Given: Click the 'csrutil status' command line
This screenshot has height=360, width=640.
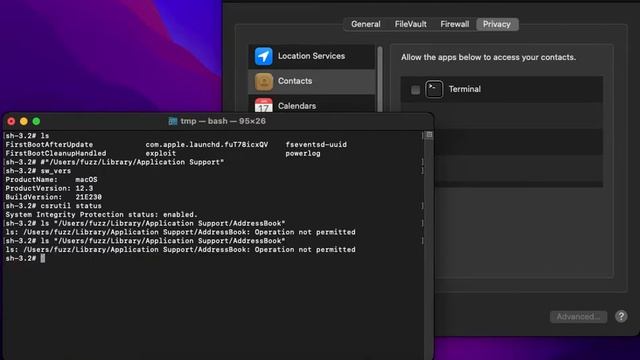Looking at the screenshot, I should coord(53,206).
